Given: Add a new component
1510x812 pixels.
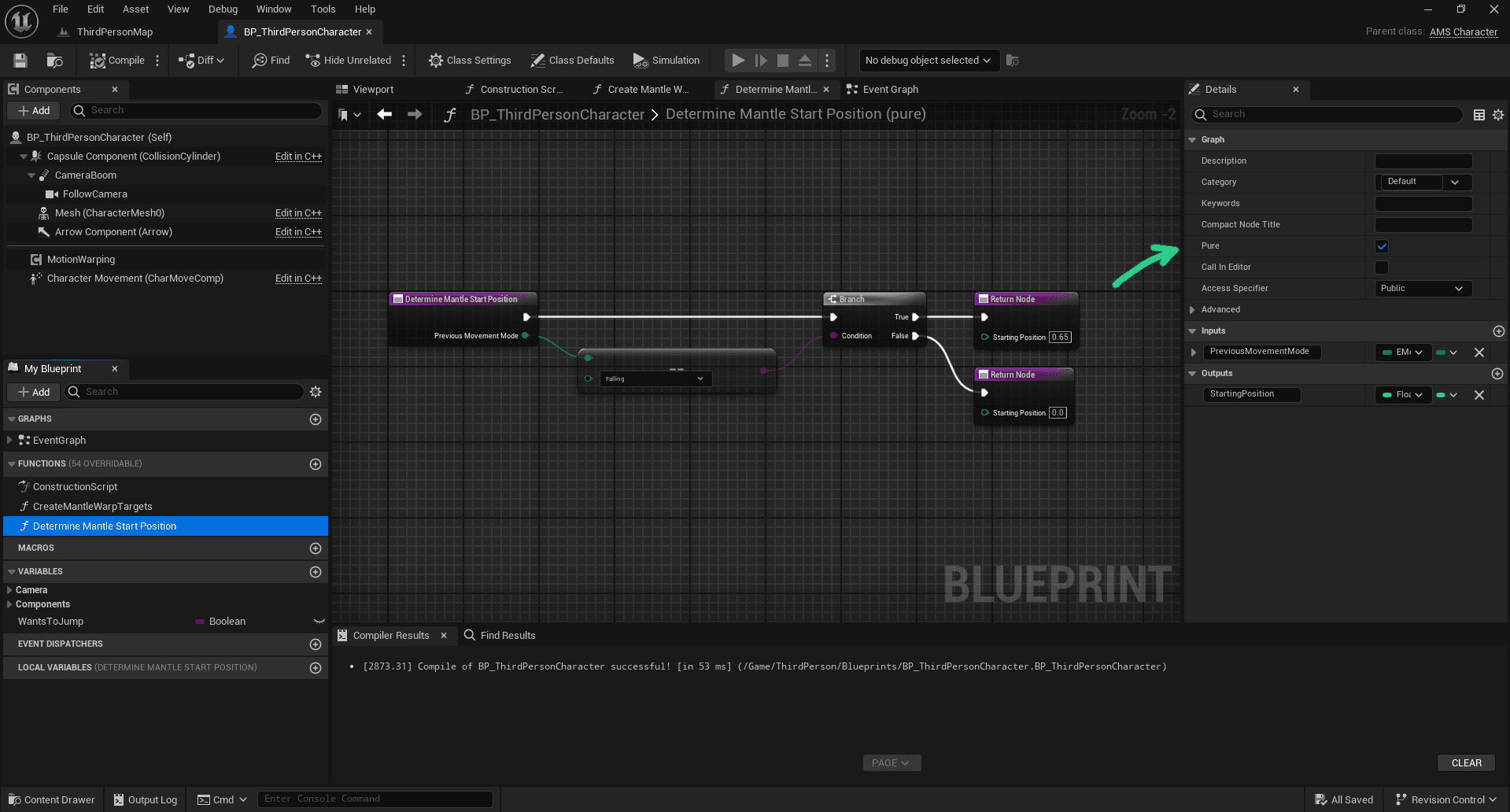Looking at the screenshot, I should pos(33,111).
